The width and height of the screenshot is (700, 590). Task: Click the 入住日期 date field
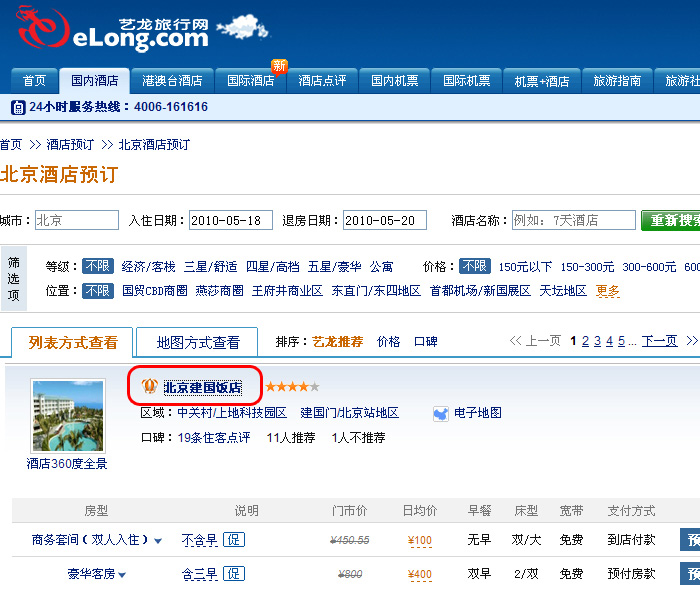[x=231, y=220]
